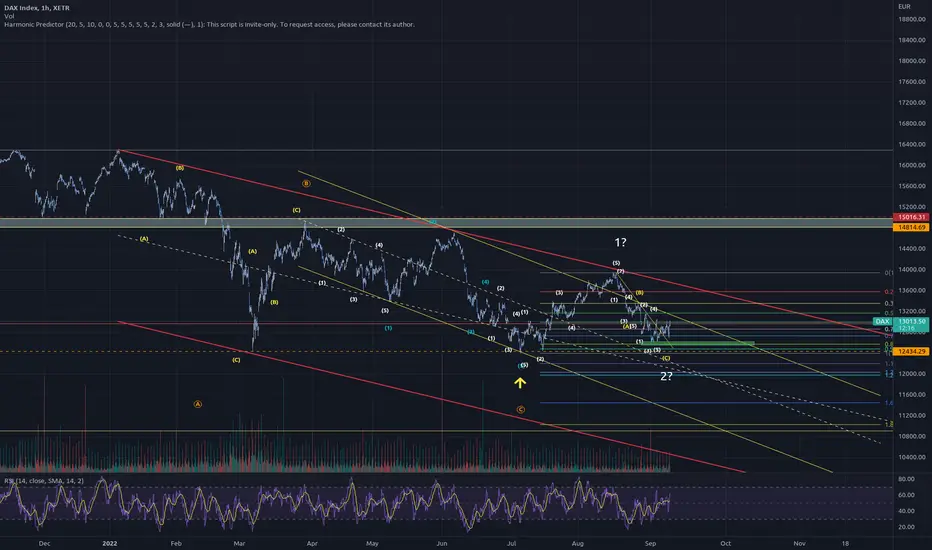Click the May label on time axis
The image size is (932, 550).
tap(372, 543)
